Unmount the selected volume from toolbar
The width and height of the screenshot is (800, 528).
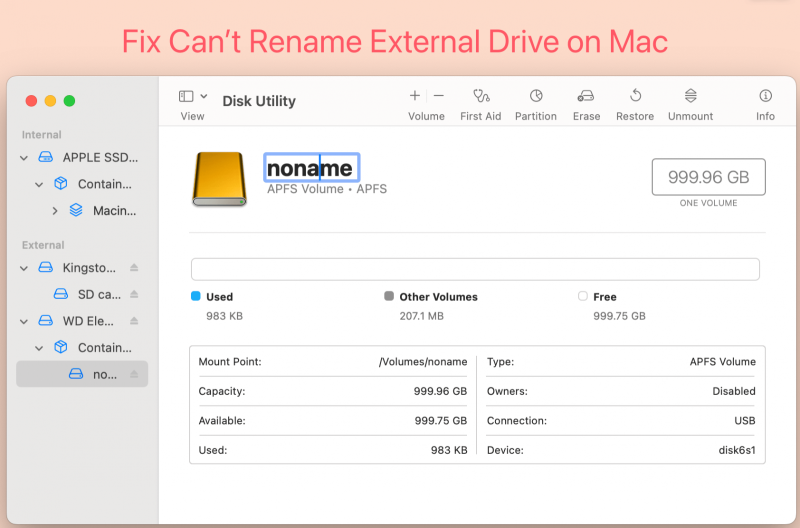click(x=690, y=96)
